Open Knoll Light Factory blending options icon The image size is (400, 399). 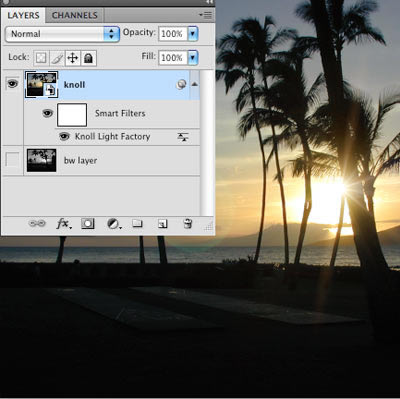[x=183, y=137]
